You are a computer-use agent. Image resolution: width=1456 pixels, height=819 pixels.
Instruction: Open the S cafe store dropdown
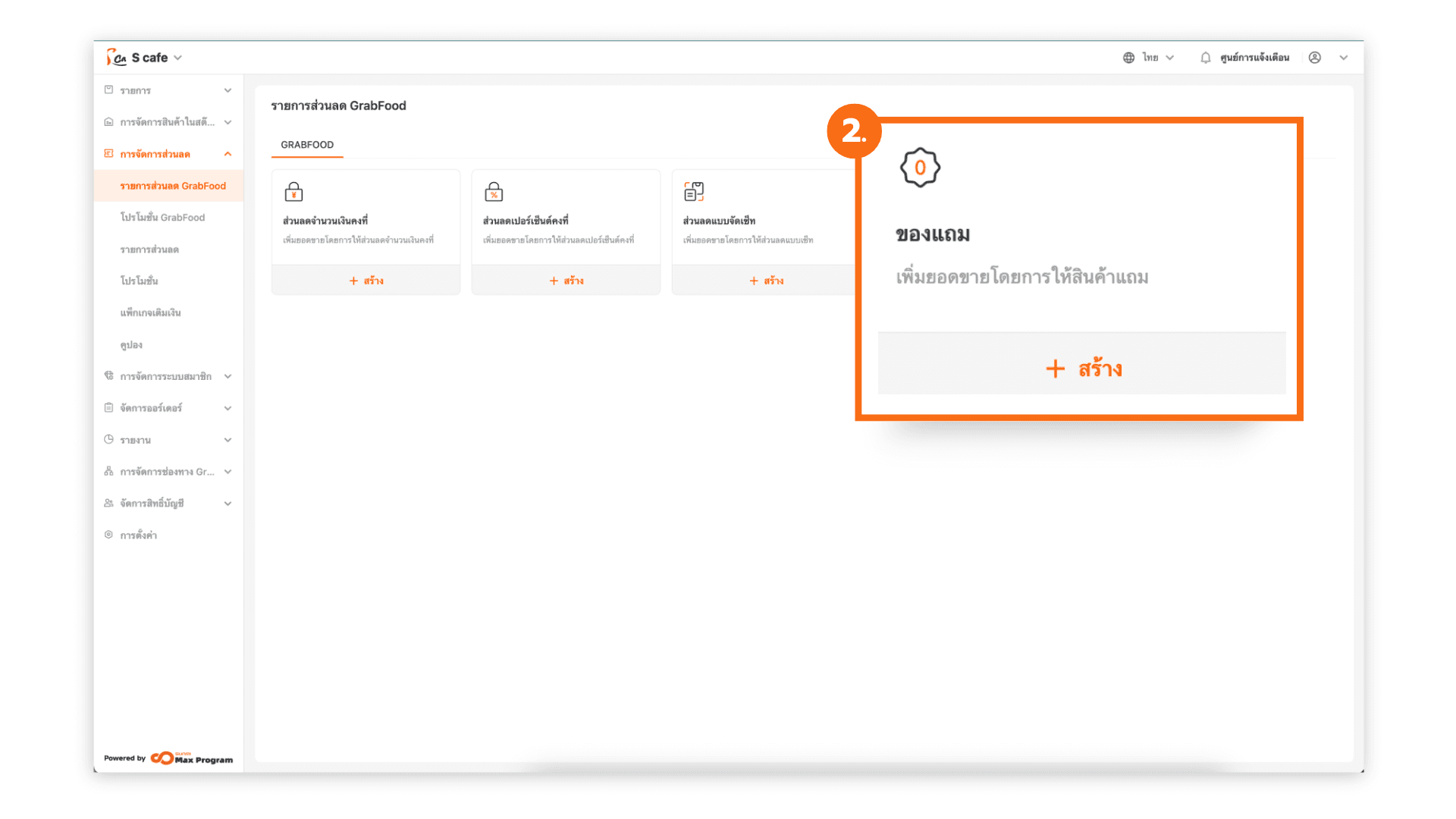[177, 58]
